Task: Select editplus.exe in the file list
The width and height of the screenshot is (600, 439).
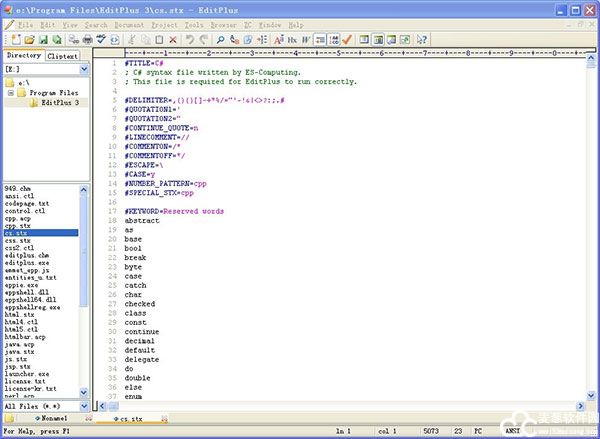Action: [x=25, y=262]
